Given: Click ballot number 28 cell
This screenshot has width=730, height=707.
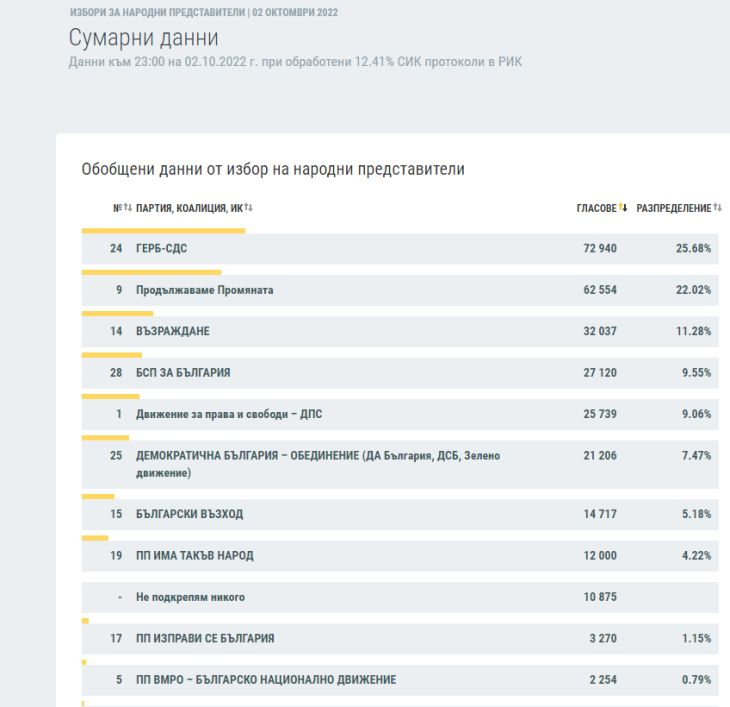Looking at the screenshot, I should click(x=116, y=373).
